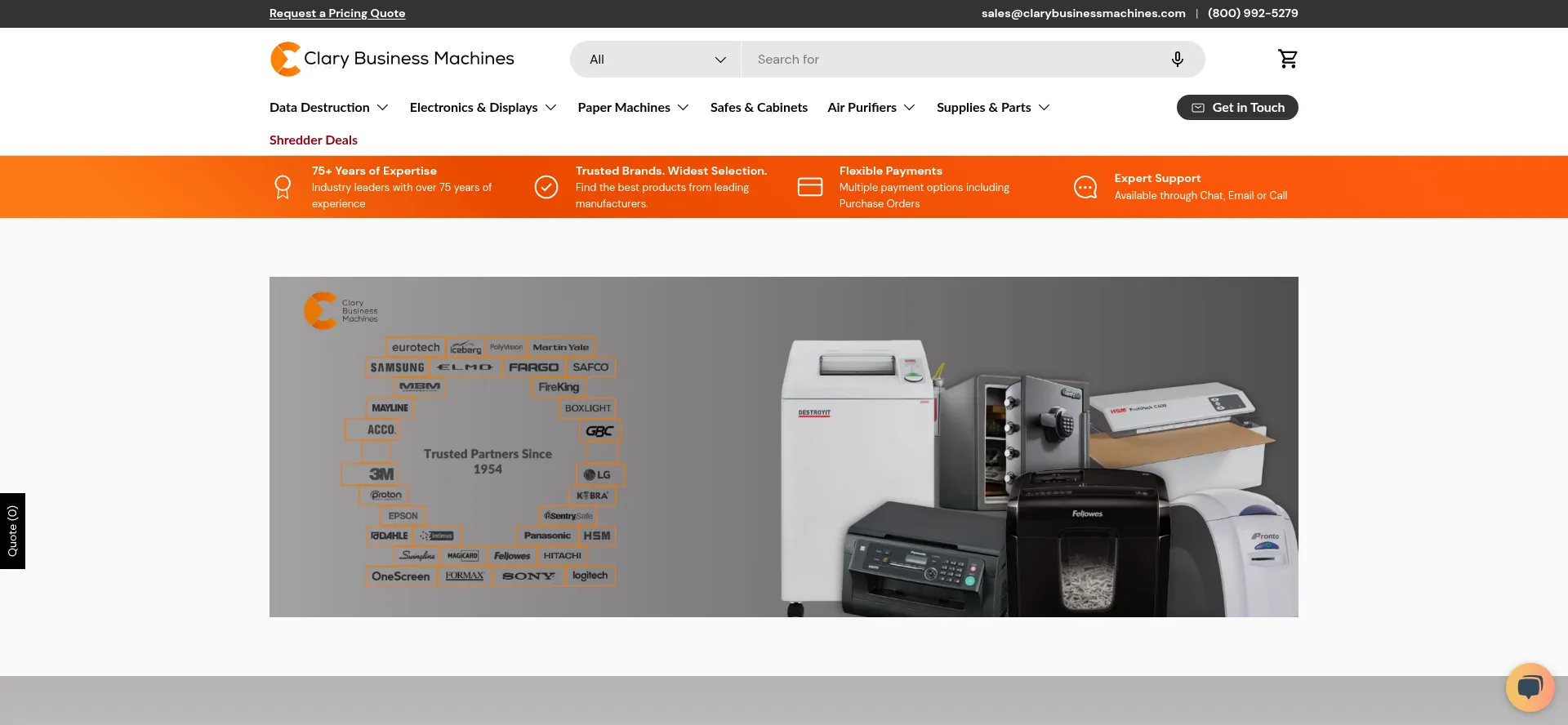Open Safes & Cabinets page

[x=759, y=108]
